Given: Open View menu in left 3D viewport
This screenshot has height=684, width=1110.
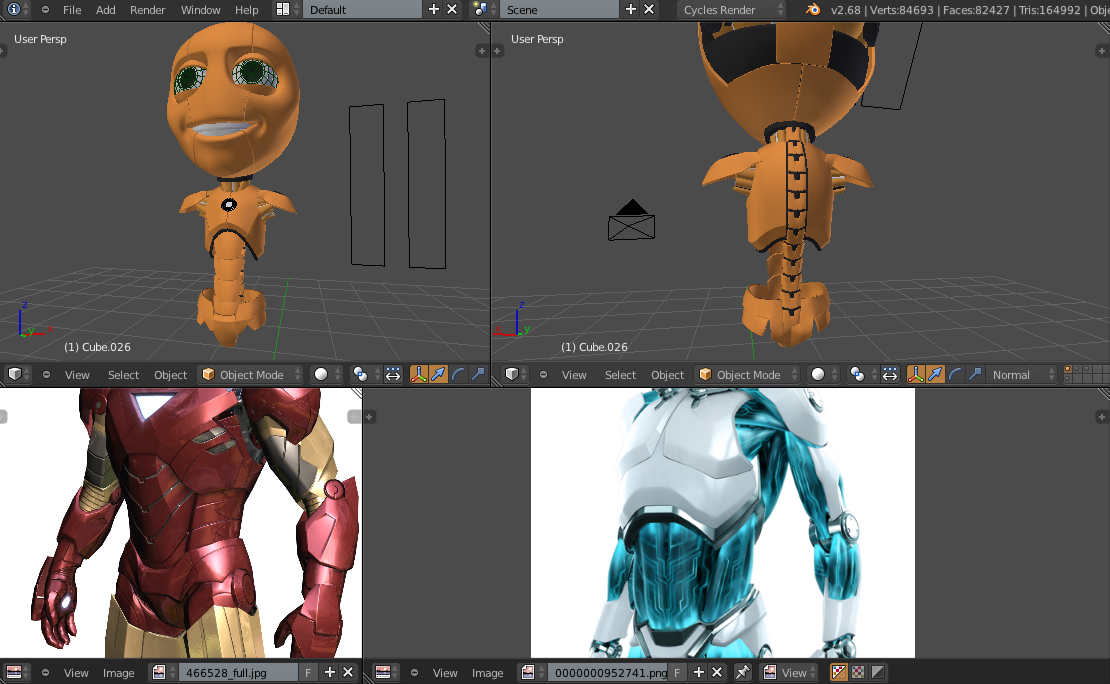Looking at the screenshot, I should coord(77,375).
